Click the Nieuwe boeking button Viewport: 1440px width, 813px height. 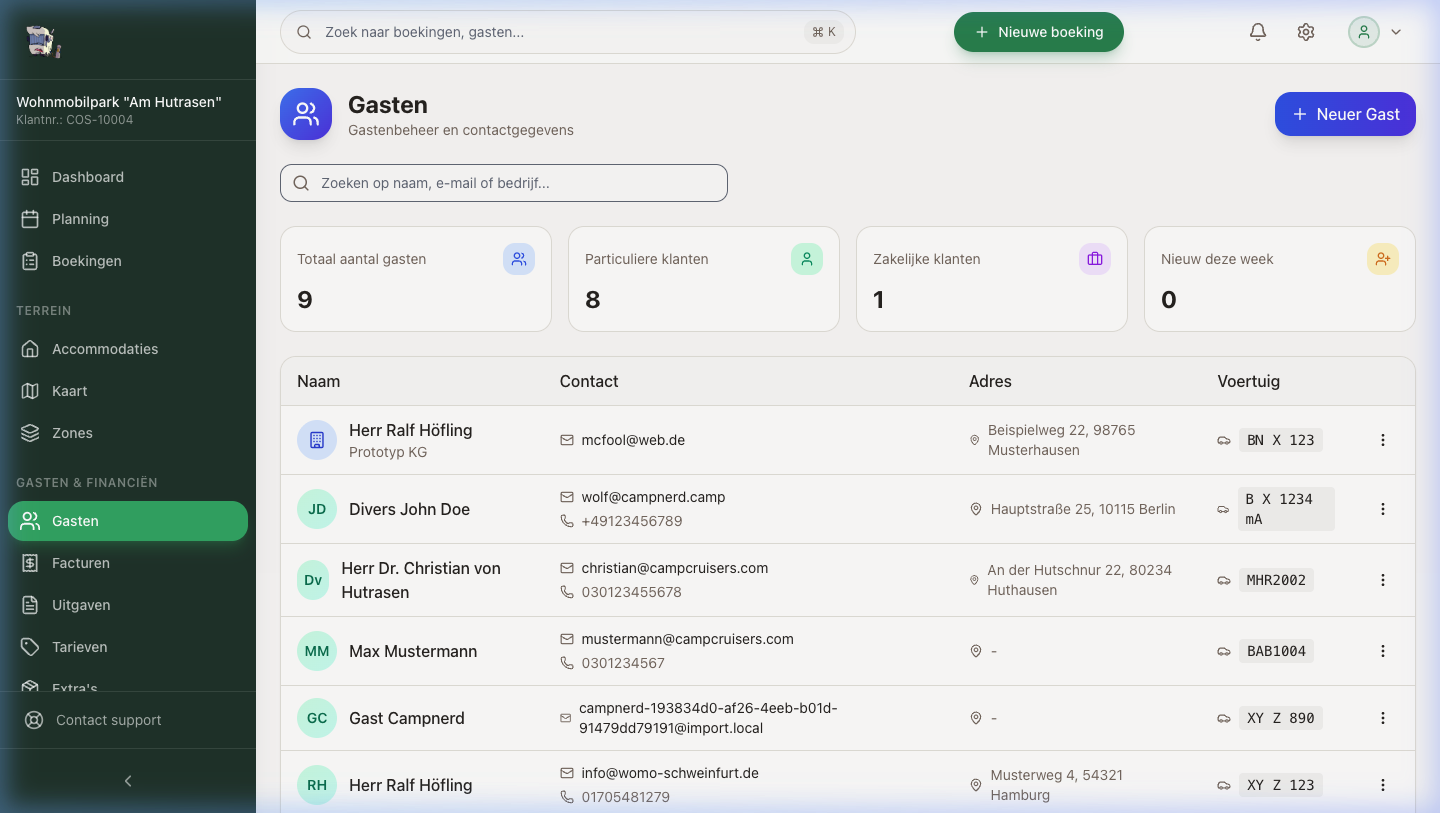(1039, 32)
